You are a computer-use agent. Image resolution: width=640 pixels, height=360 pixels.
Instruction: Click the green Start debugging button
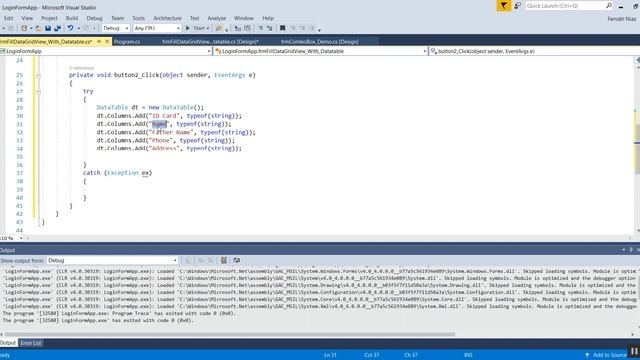pos(187,28)
